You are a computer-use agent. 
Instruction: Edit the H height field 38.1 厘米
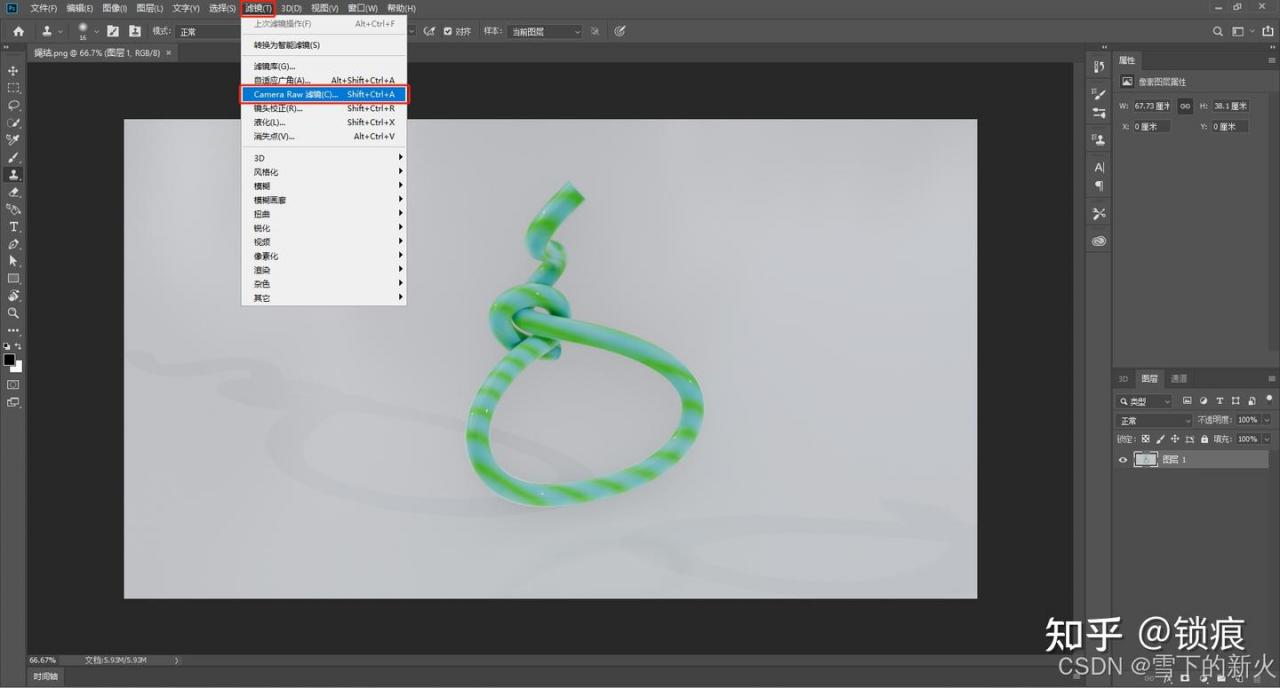tap(1230, 106)
